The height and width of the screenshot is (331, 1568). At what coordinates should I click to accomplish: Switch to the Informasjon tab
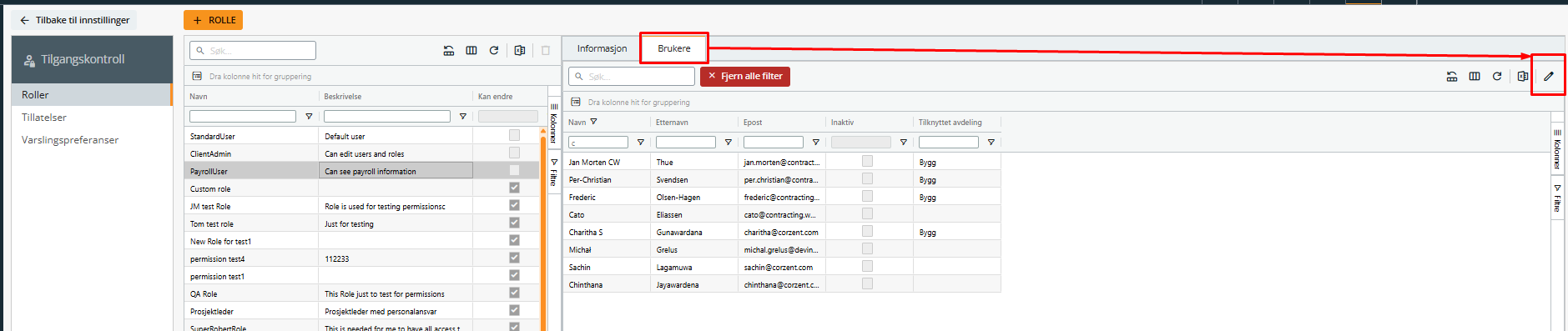[x=602, y=48]
